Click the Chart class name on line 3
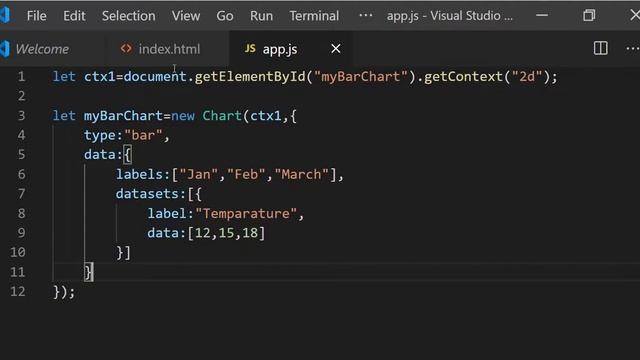The image size is (640, 360). [222, 116]
